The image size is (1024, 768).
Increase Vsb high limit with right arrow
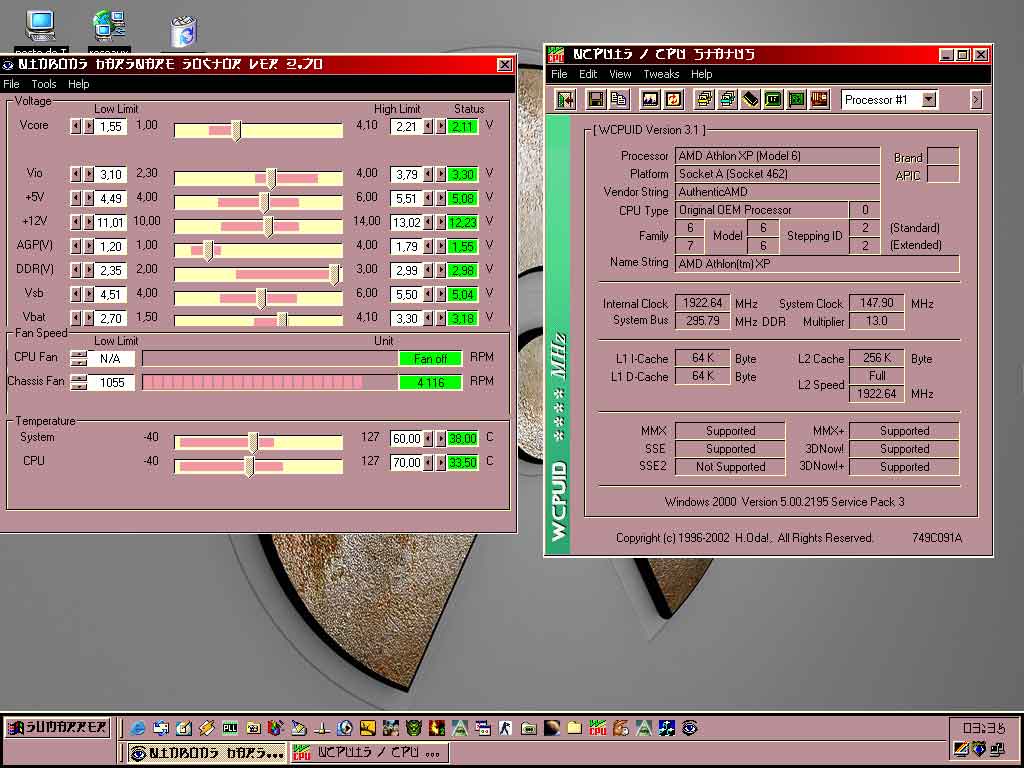coord(441,295)
